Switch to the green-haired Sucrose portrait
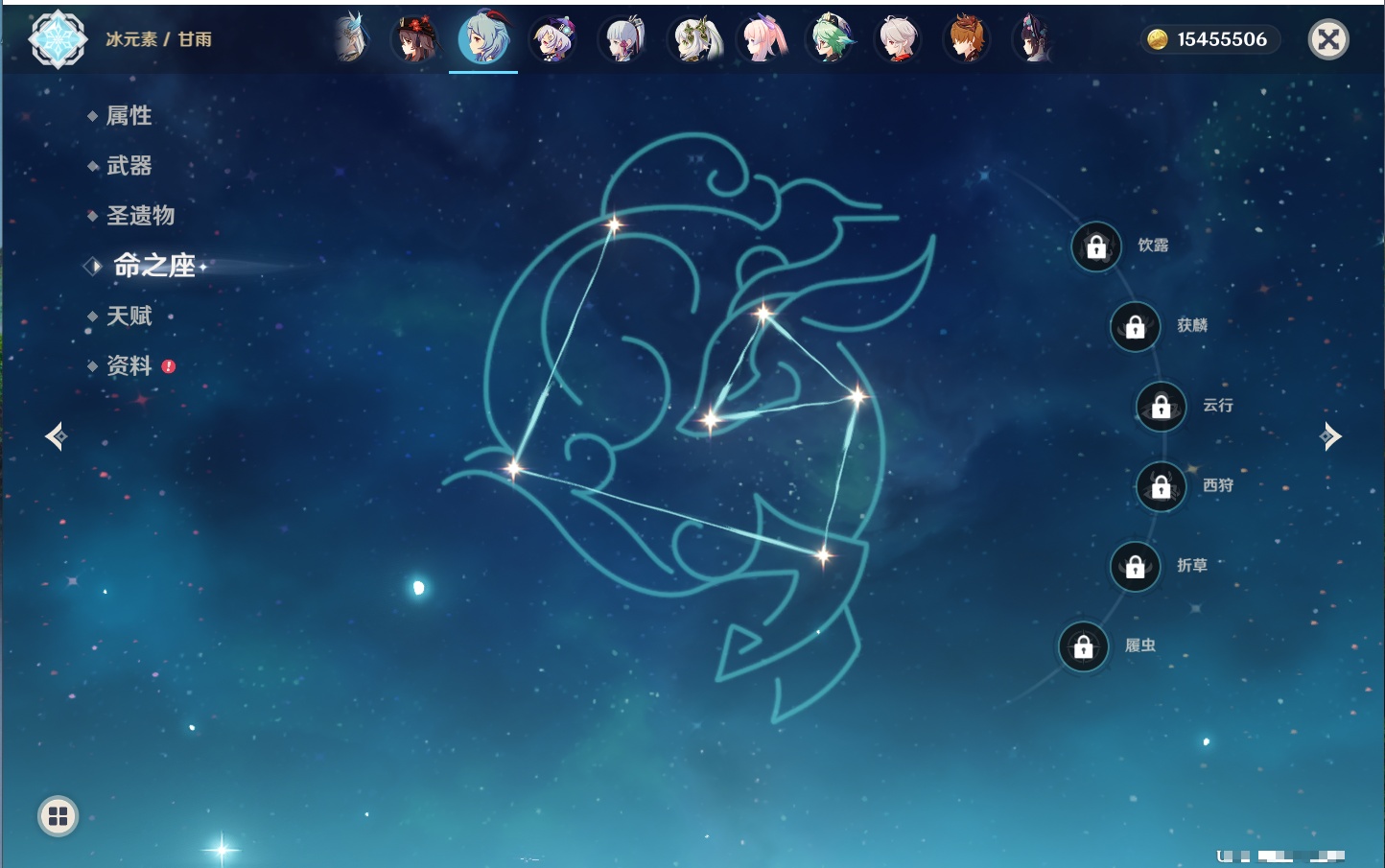The height and width of the screenshot is (868, 1385). tap(831, 39)
